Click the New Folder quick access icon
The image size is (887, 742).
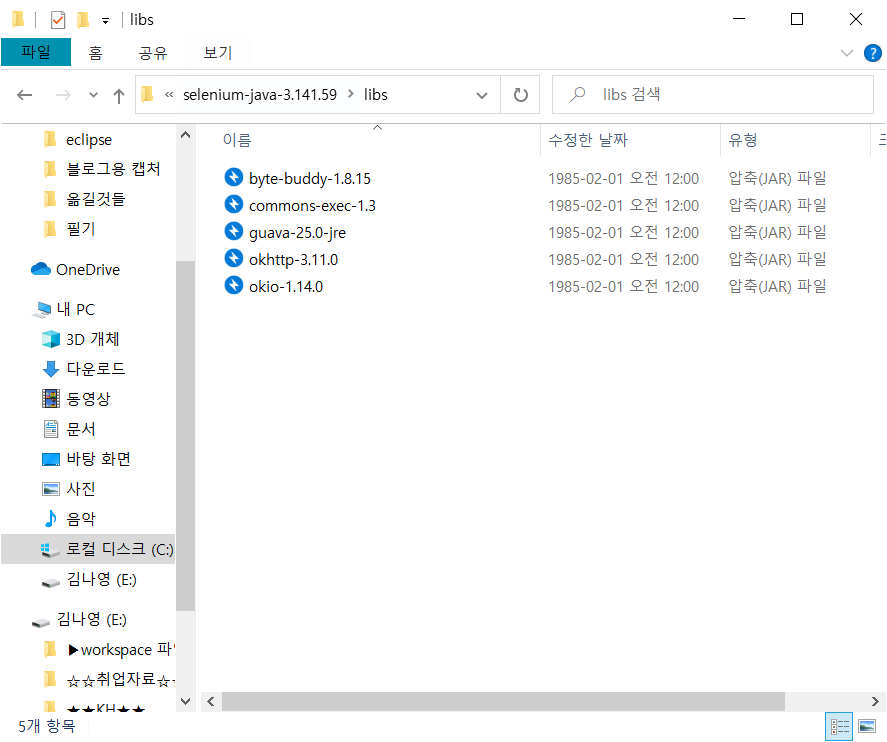click(83, 20)
